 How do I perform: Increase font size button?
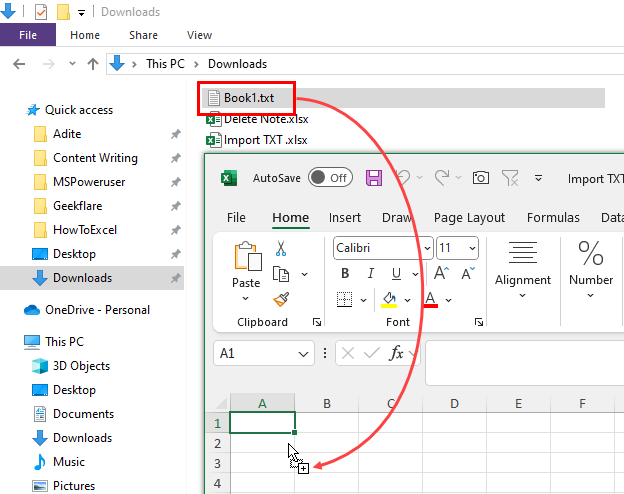coord(441,273)
